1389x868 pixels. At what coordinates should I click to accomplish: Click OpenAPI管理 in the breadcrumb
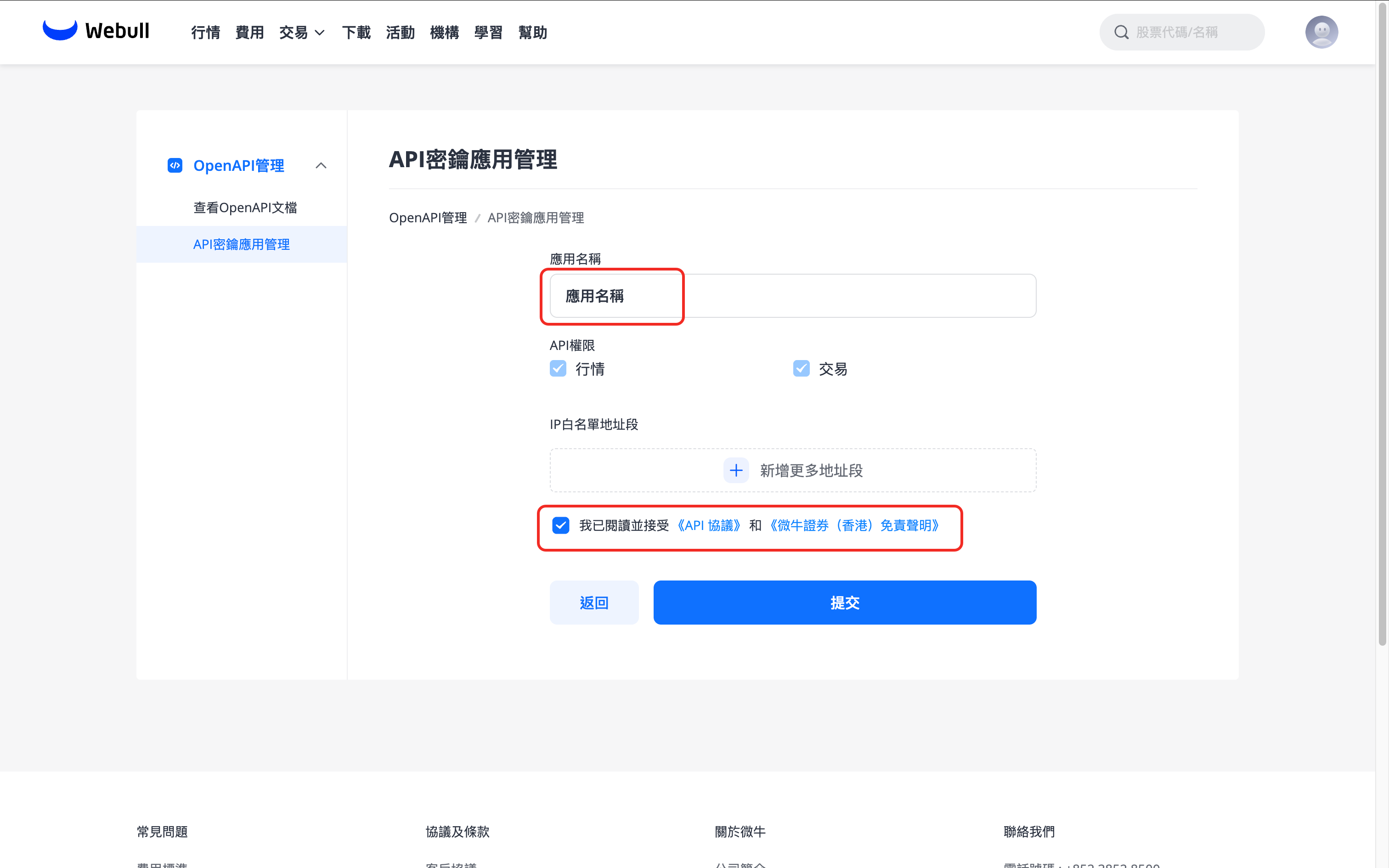[428, 218]
